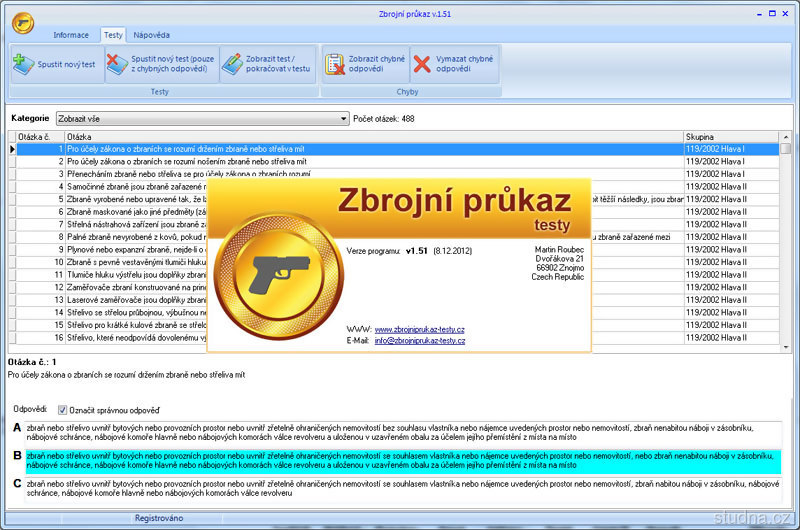Minimize the Zbrojní průkaz window
The height and width of the screenshot is (530, 800).
point(759,14)
